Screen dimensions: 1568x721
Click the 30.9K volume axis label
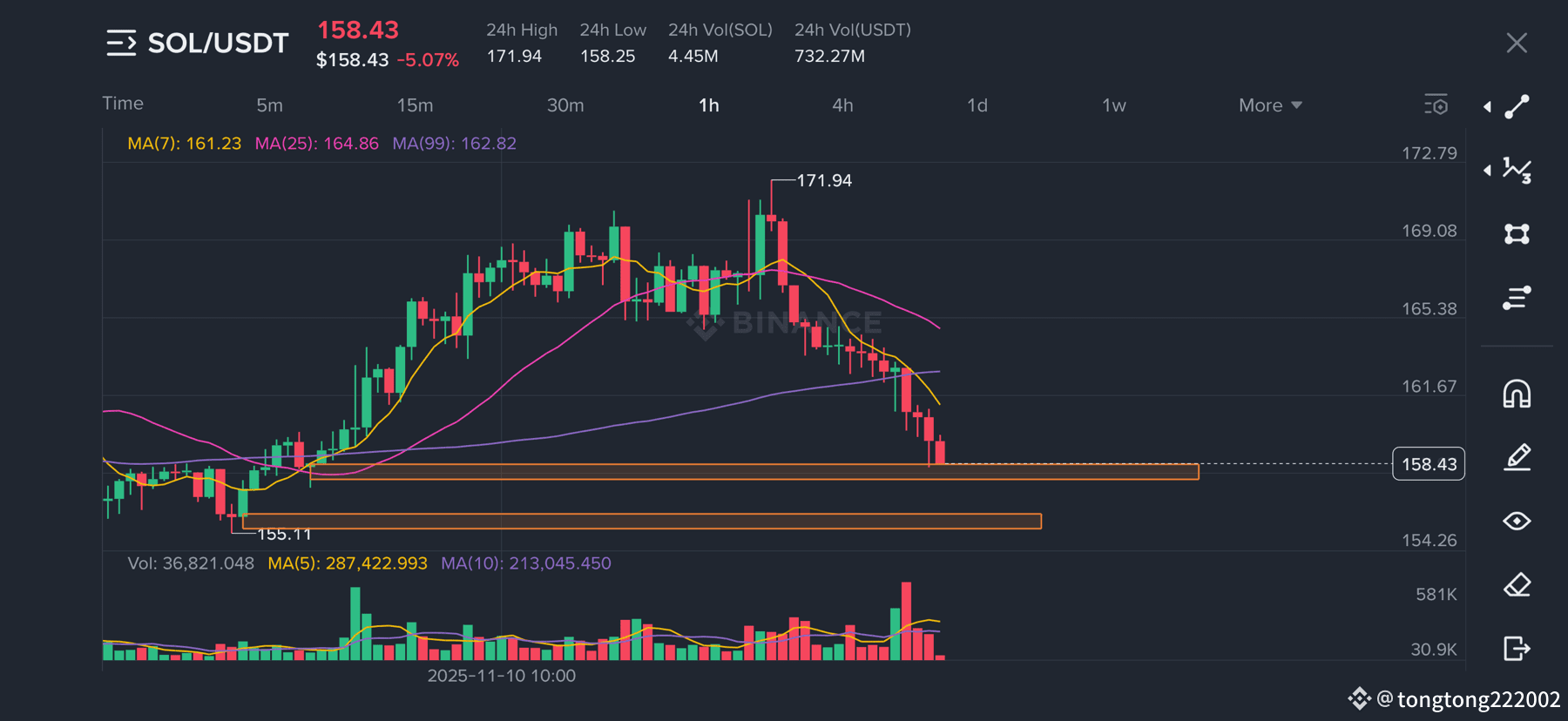[x=1434, y=650]
